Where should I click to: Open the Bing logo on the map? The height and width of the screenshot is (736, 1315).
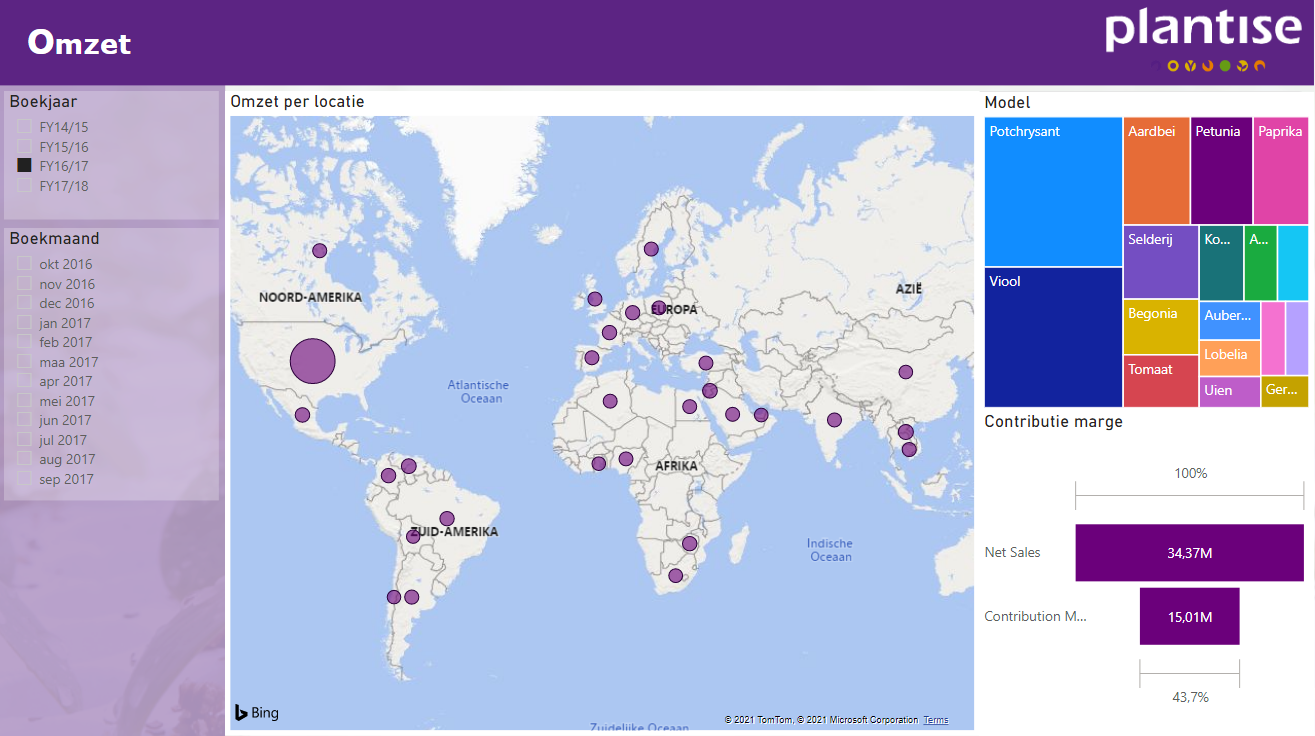click(257, 713)
